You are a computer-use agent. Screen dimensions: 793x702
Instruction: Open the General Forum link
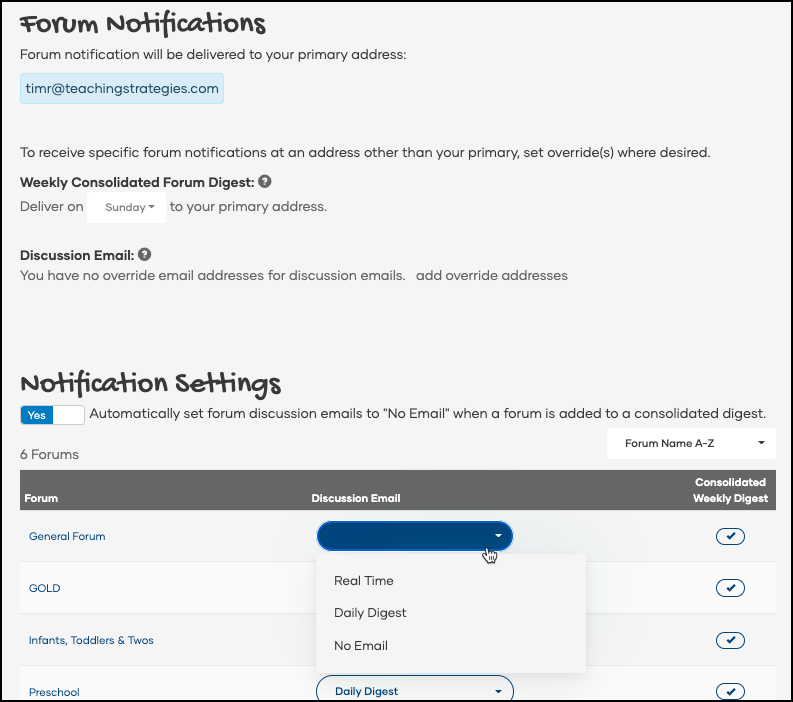point(67,537)
